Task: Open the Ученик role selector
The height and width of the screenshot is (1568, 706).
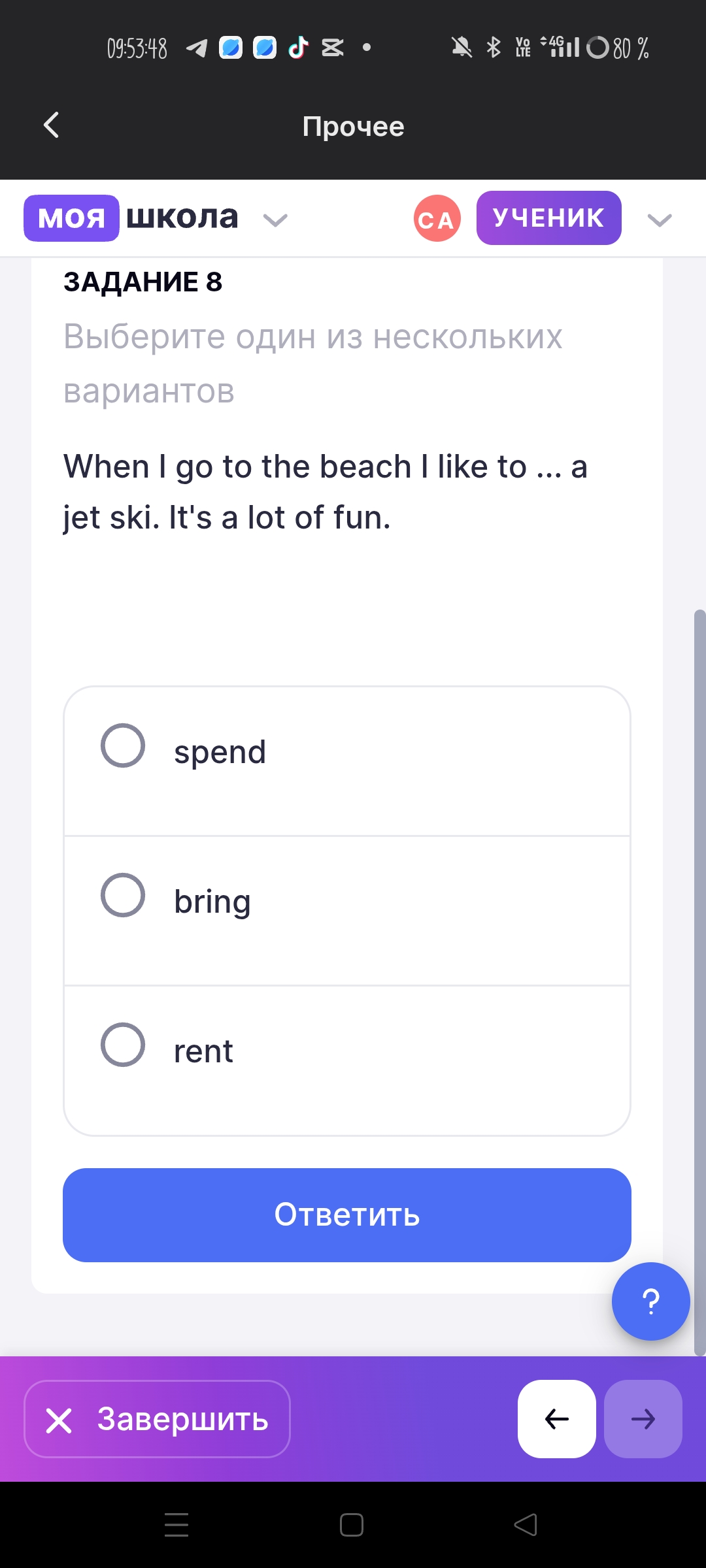Action: 549,218
